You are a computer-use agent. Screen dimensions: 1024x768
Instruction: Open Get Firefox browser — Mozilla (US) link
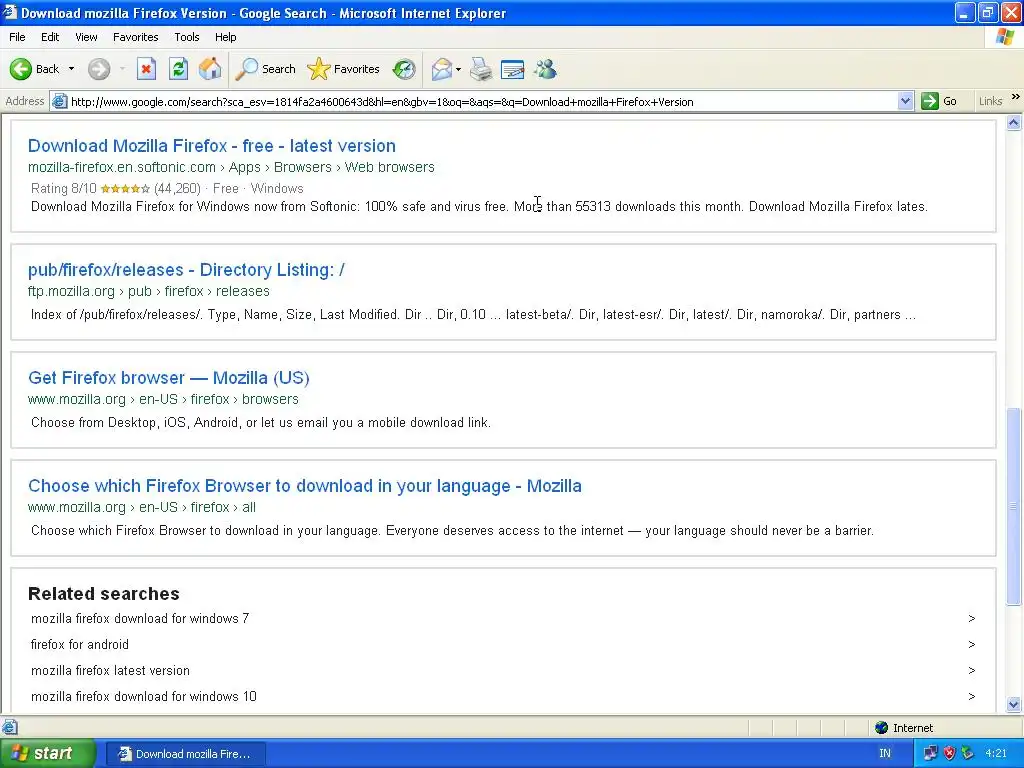pos(168,377)
